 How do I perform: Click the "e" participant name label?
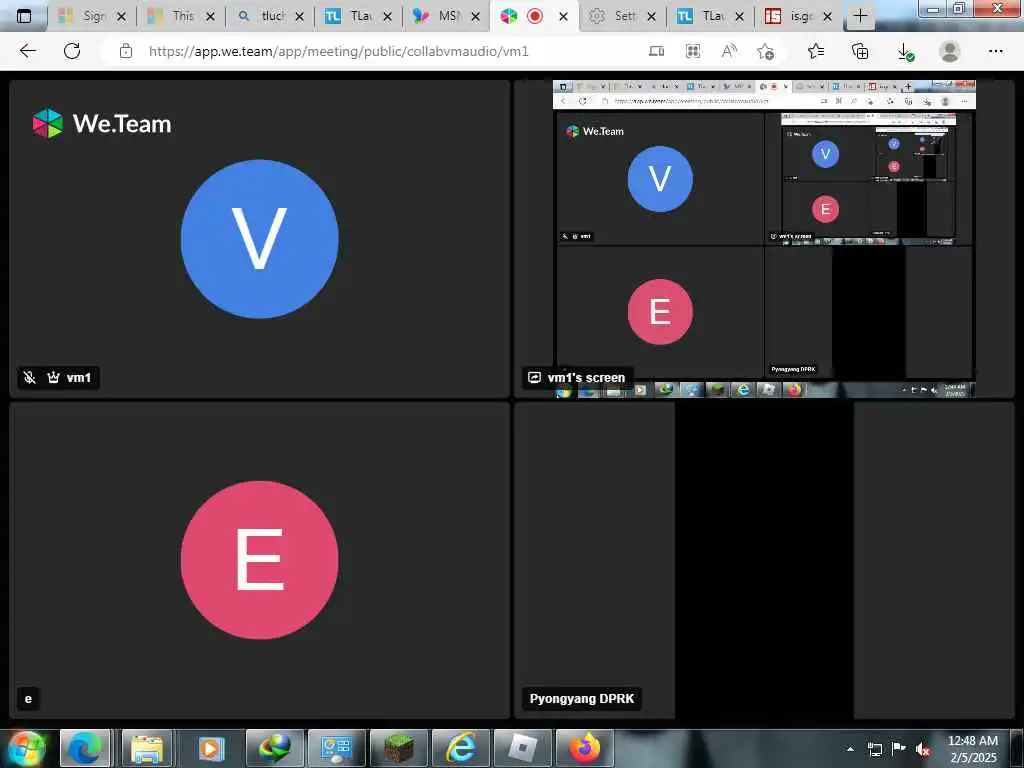28,699
